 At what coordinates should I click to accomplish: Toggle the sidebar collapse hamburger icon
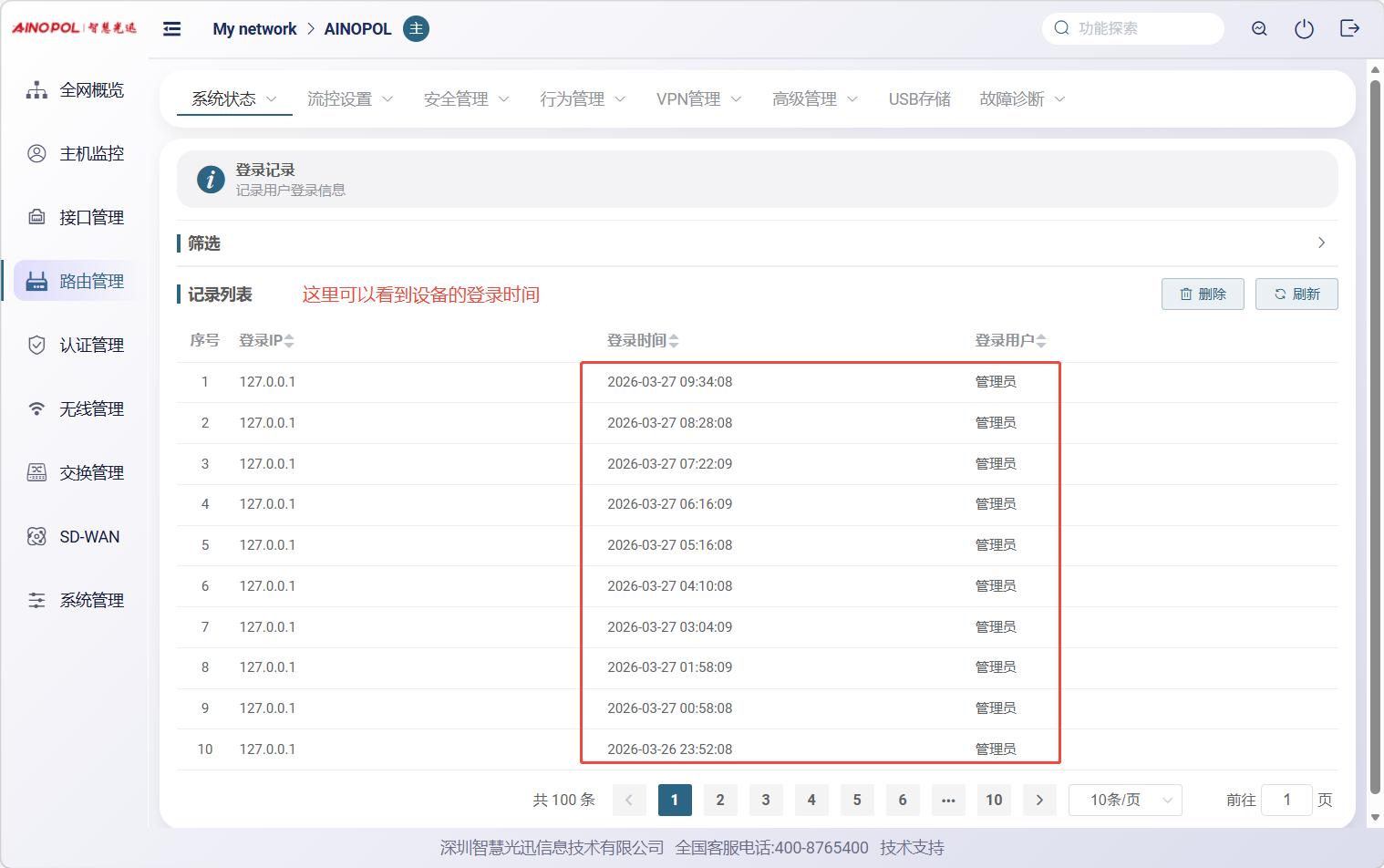(171, 29)
